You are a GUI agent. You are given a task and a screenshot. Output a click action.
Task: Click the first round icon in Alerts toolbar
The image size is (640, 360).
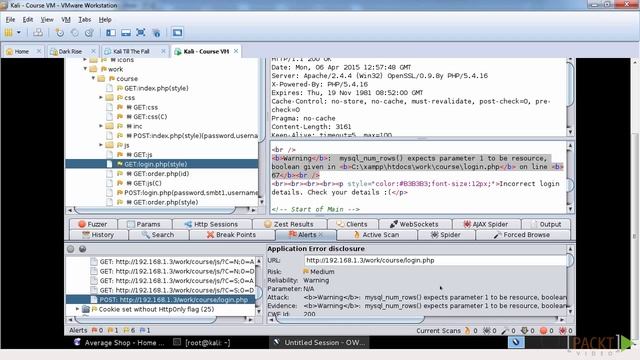[x=71, y=249]
